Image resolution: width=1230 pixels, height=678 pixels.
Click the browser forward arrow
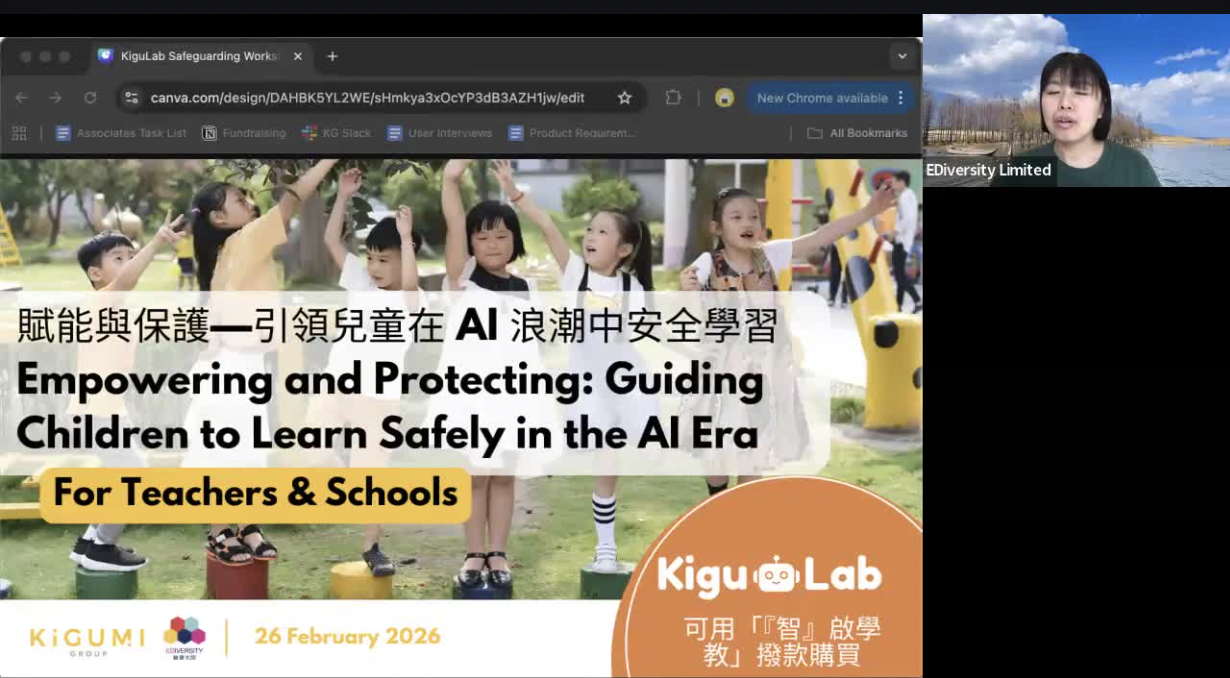click(x=55, y=97)
